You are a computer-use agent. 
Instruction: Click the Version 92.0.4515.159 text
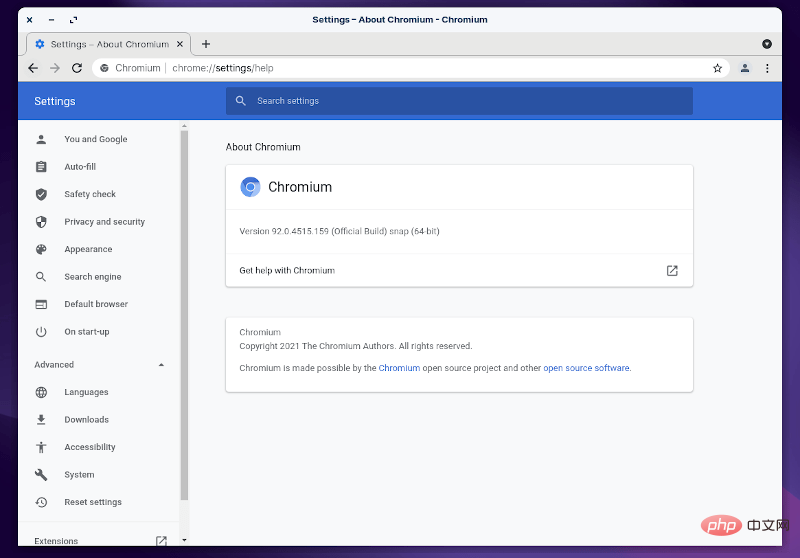click(x=339, y=231)
